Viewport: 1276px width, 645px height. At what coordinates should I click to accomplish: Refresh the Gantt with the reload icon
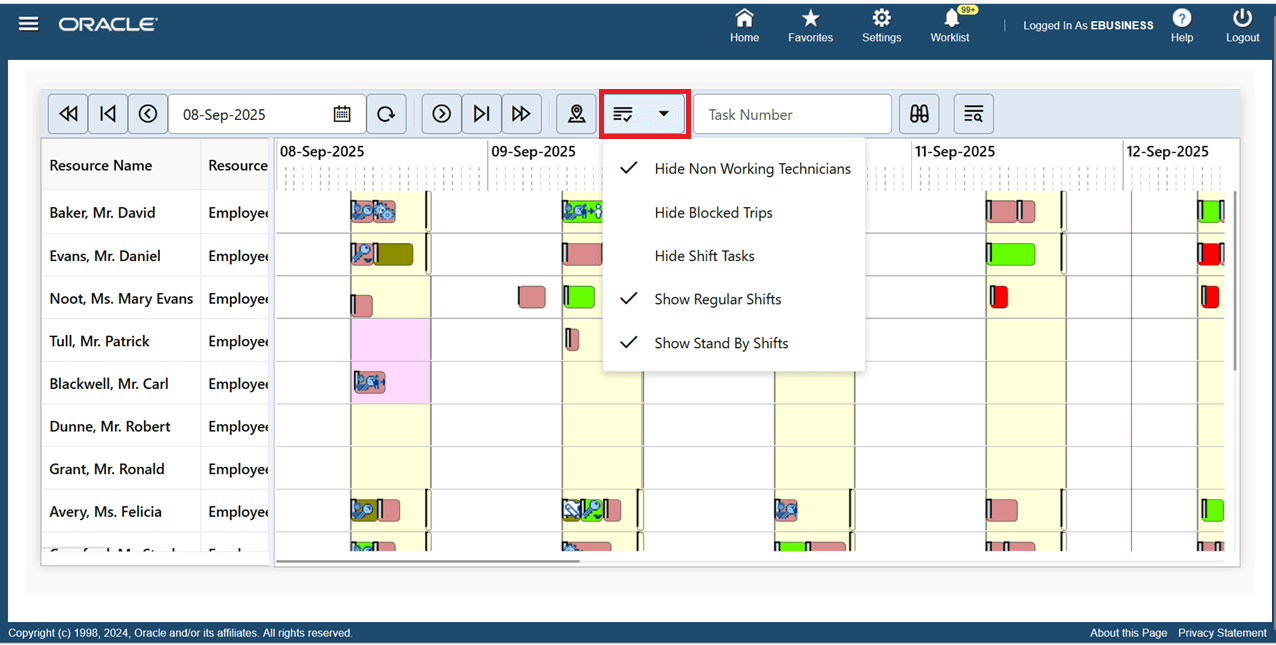point(387,113)
